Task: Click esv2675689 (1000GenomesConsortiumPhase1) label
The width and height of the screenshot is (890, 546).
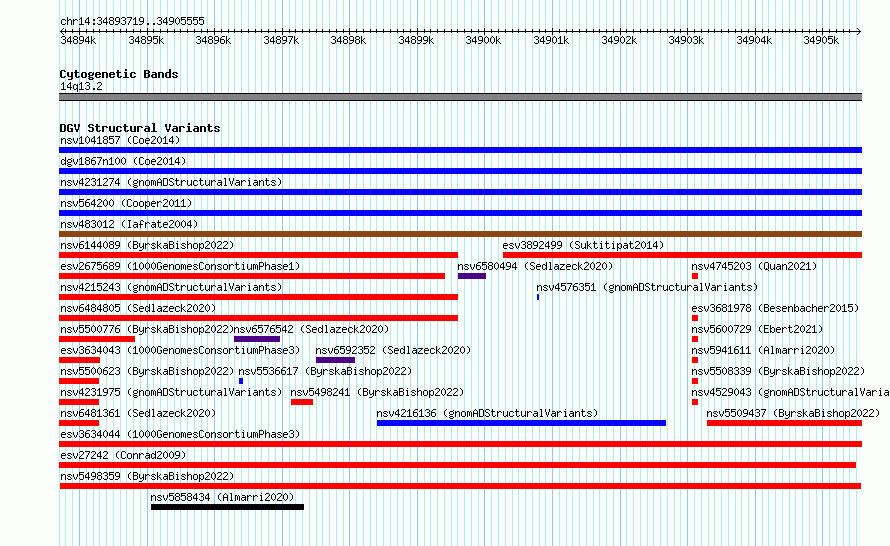Action: [180, 266]
